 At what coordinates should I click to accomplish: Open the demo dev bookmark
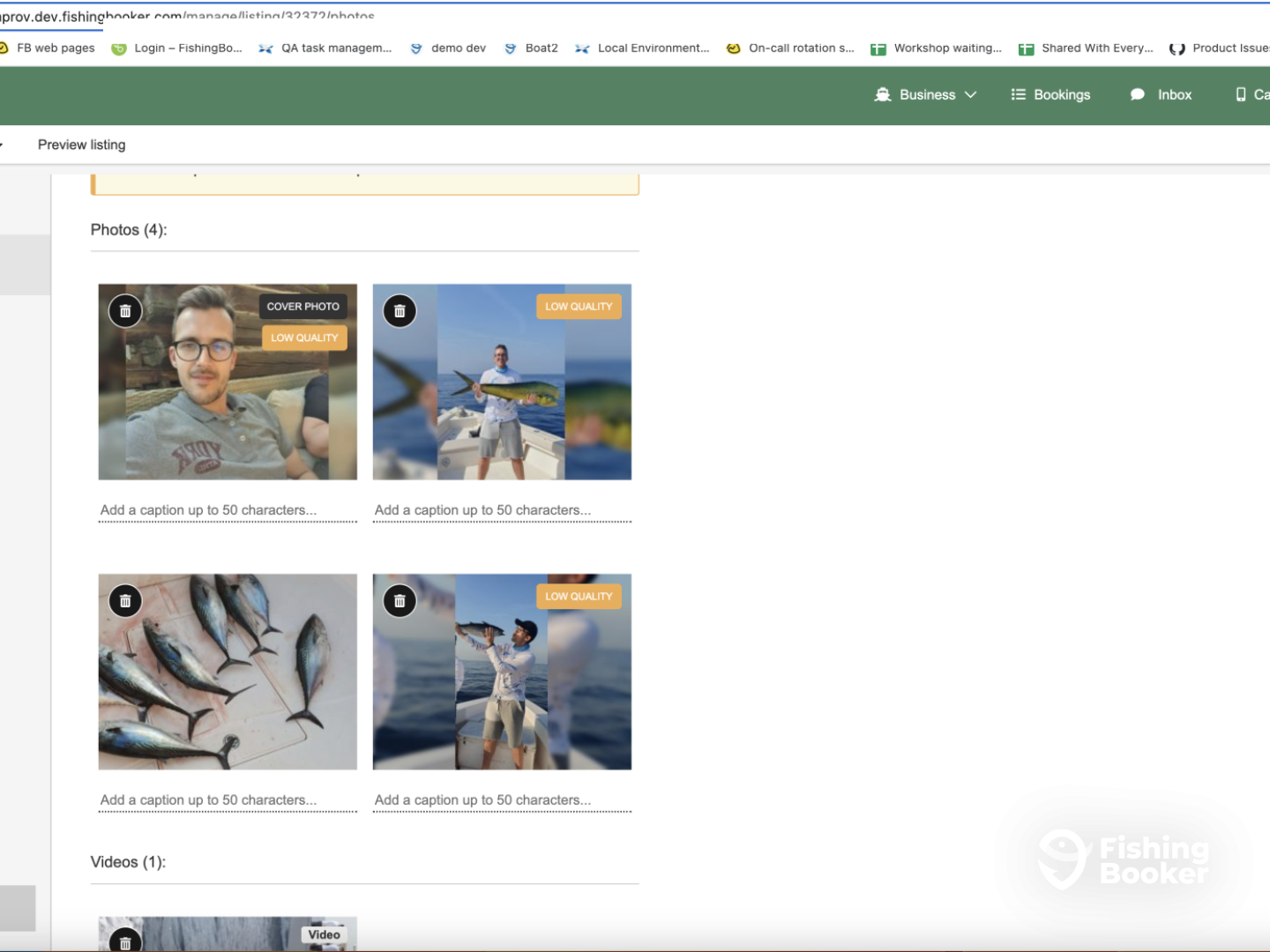(458, 48)
